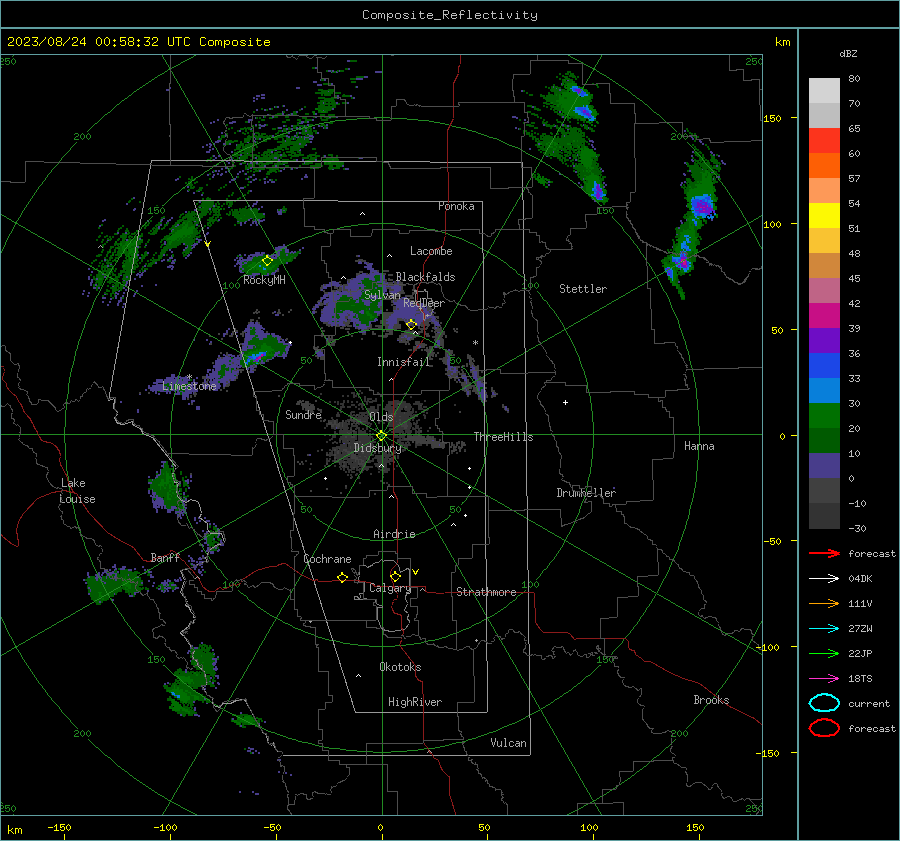The width and height of the screenshot is (900, 841).
Task: Click the magenta 18TS arrow legend icon
Action: coord(824,679)
